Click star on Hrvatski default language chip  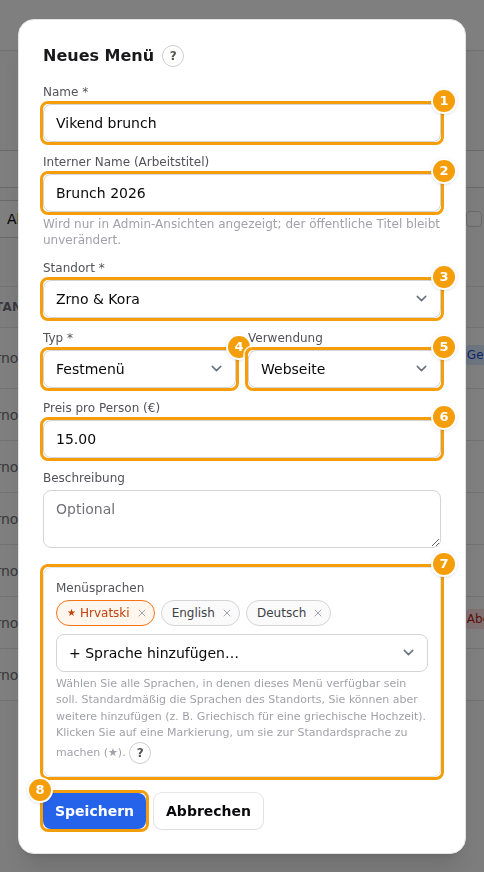[x=71, y=613]
